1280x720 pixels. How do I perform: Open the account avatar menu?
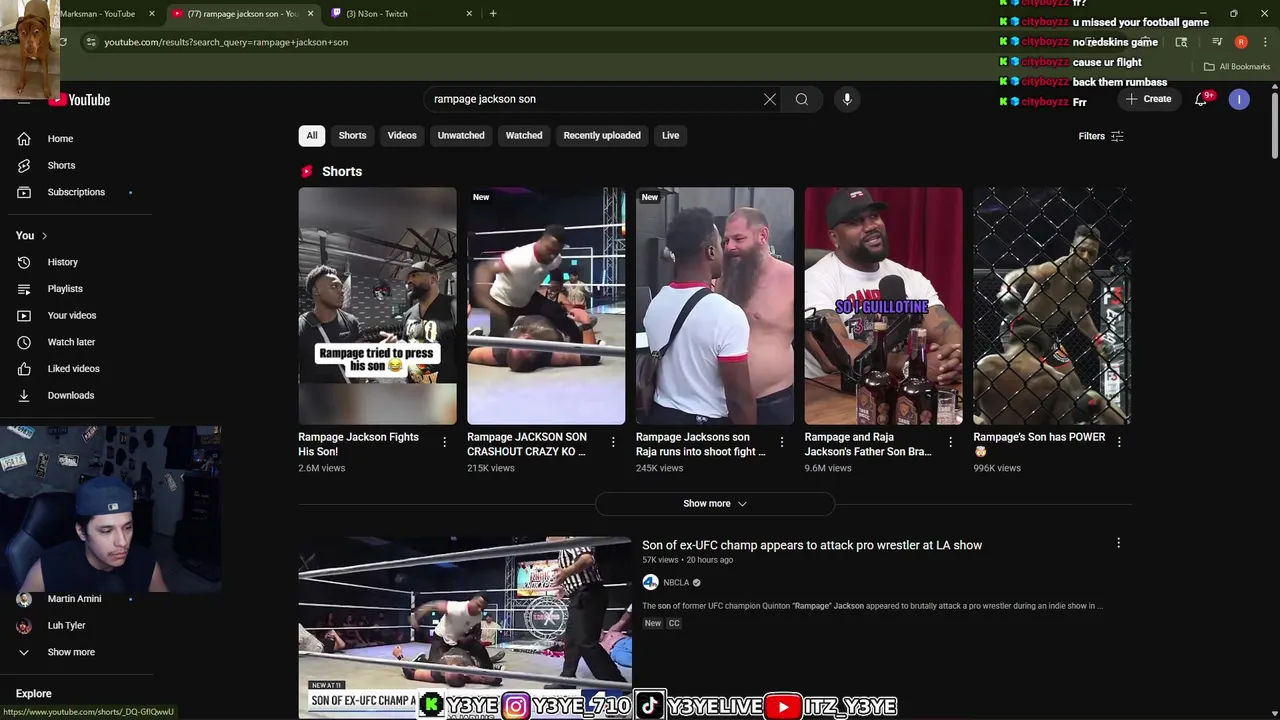pyautogui.click(x=1239, y=99)
